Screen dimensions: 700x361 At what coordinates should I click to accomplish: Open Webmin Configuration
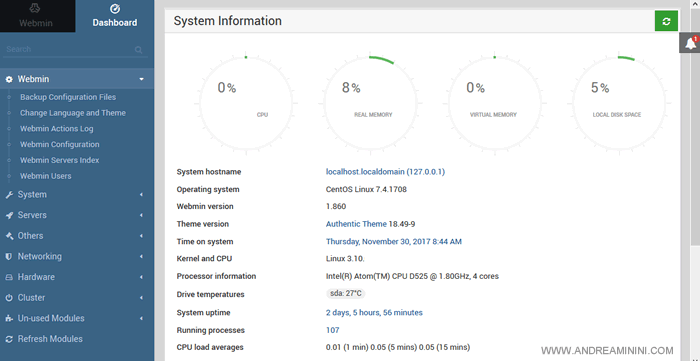[x=60, y=145]
